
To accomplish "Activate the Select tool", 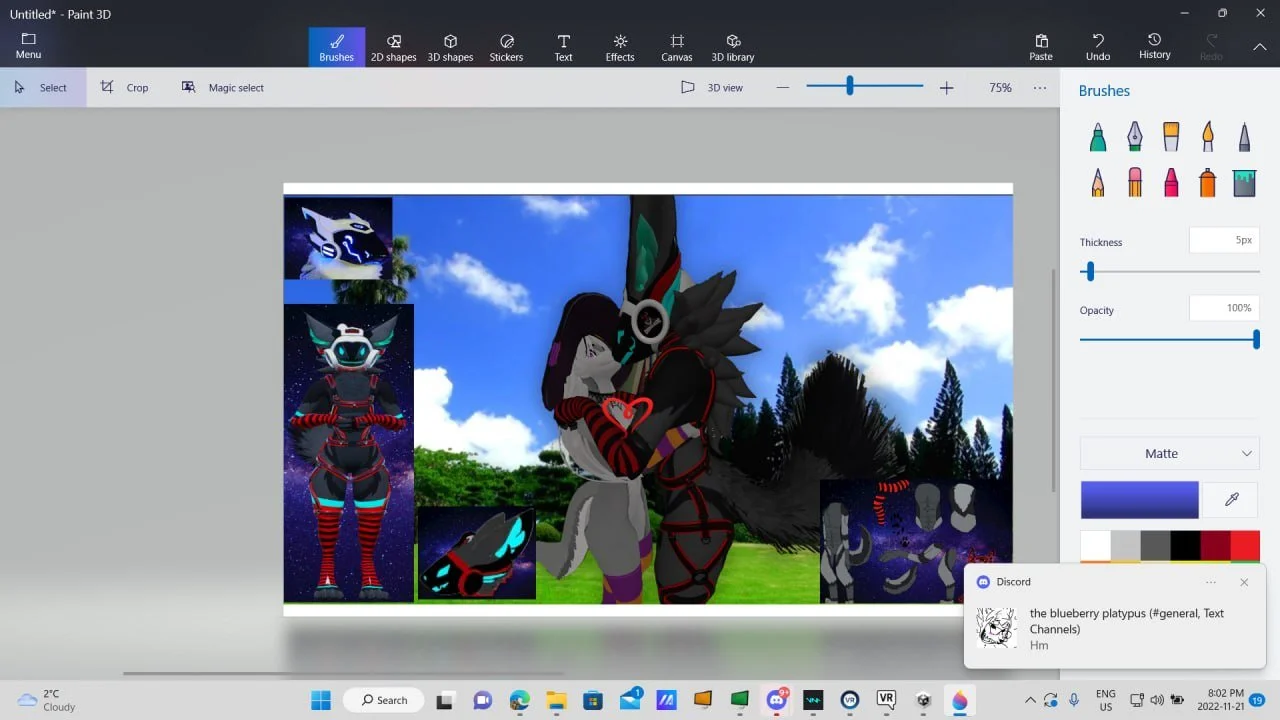I will click(41, 87).
